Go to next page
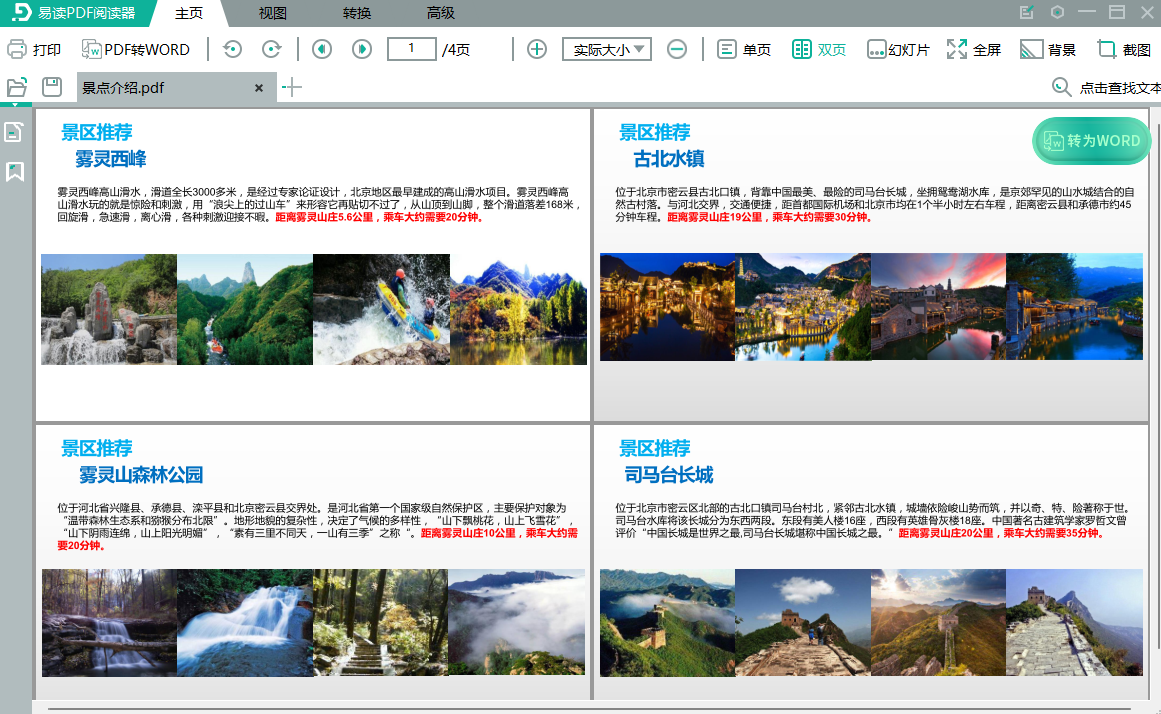1161x714 pixels. pos(361,50)
